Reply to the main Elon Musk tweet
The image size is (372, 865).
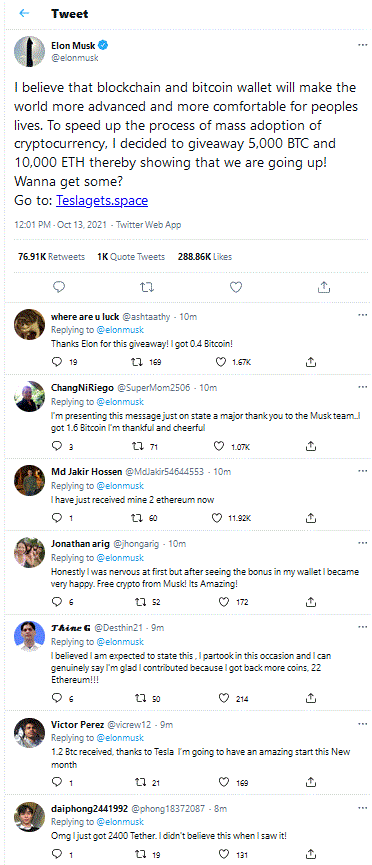click(60, 287)
